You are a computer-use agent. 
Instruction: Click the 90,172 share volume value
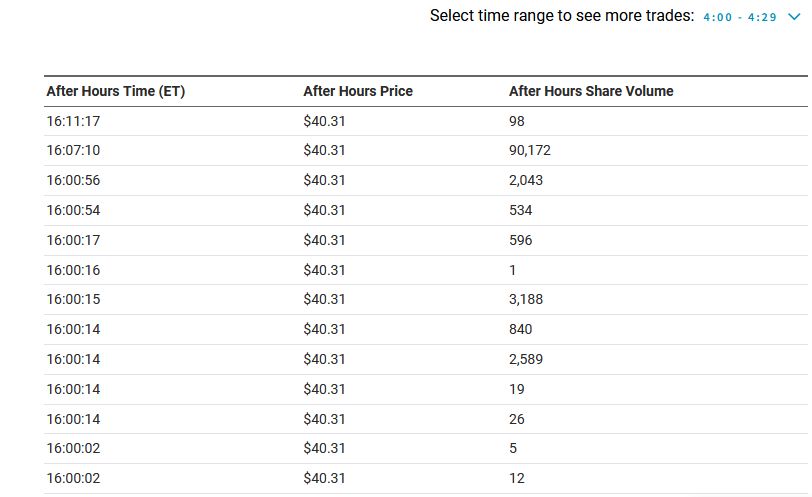[x=530, y=151]
